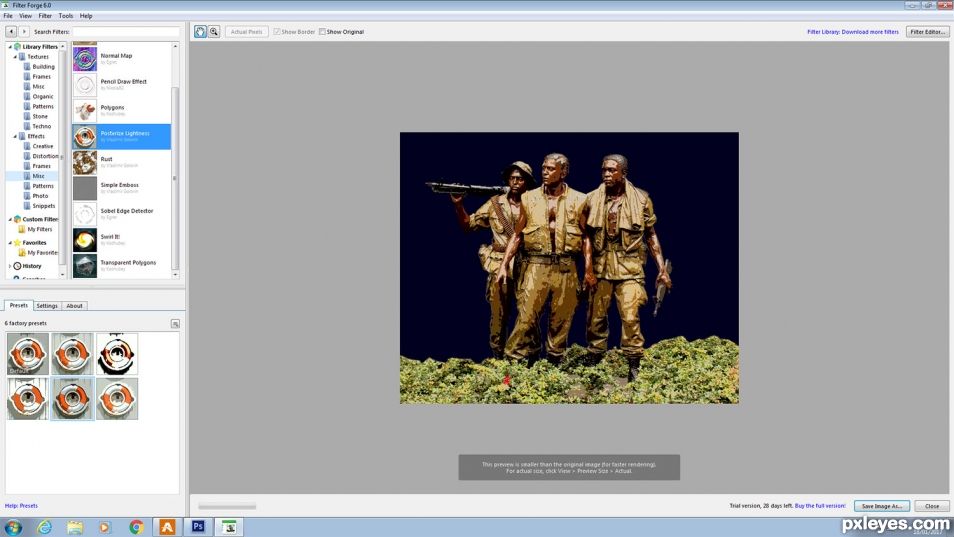Viewport: 954px width, 537px height.
Task: Select Creative effects category
Action: 42,147
